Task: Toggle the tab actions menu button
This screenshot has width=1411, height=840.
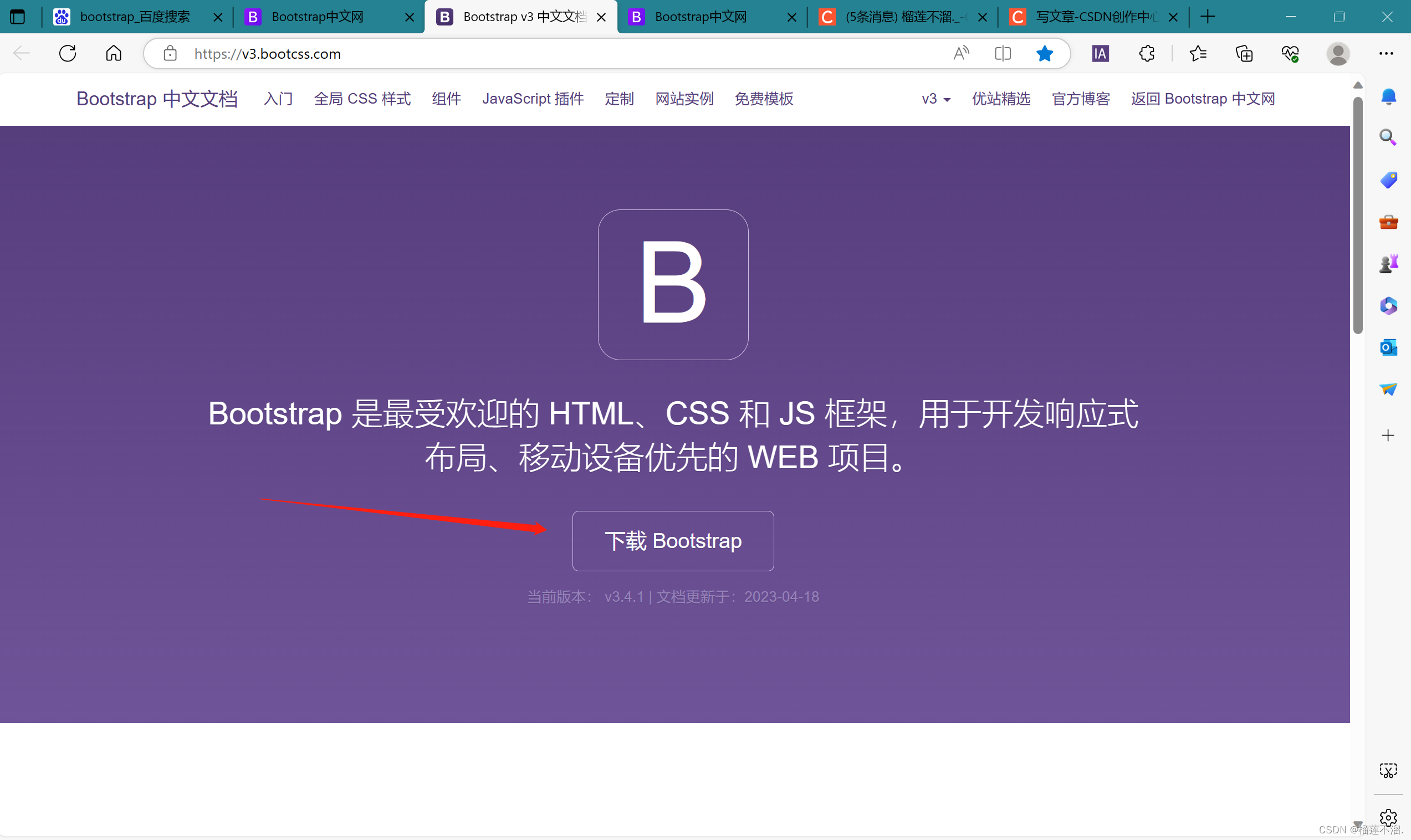Action: pos(18,17)
